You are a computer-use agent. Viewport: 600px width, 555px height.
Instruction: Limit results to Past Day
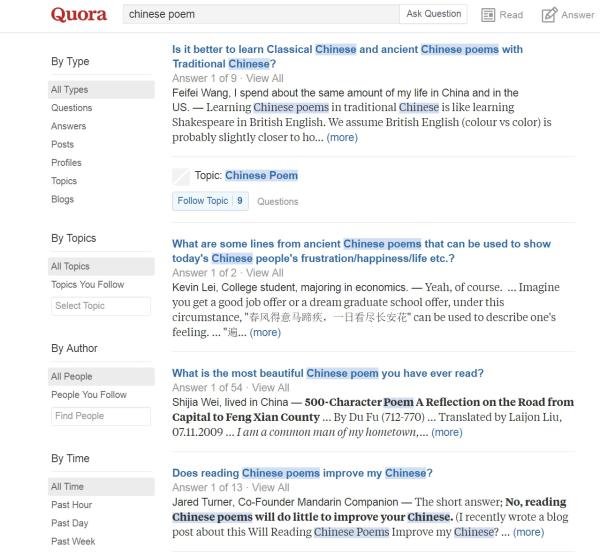point(72,523)
